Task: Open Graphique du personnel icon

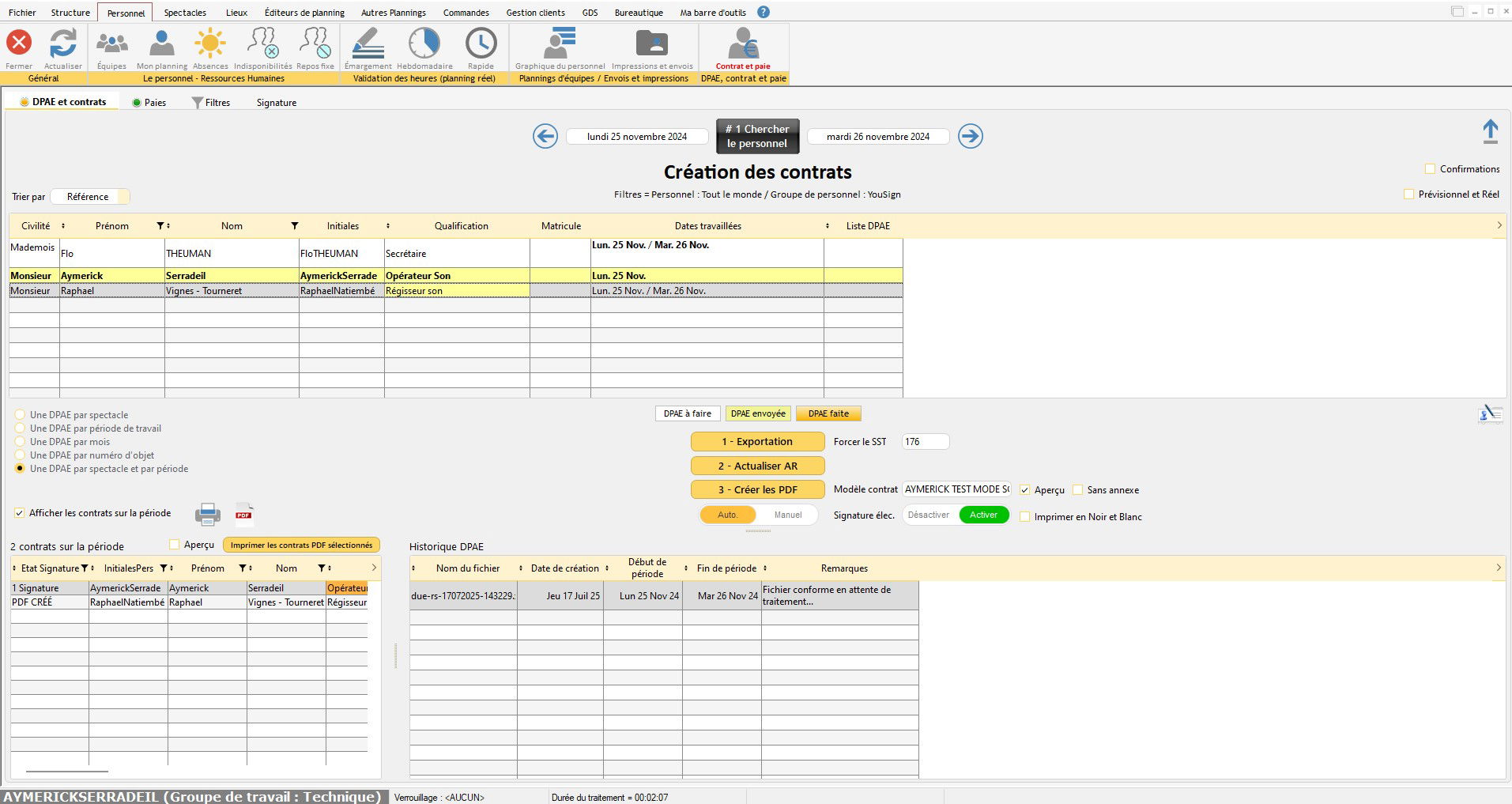Action: tap(560, 43)
